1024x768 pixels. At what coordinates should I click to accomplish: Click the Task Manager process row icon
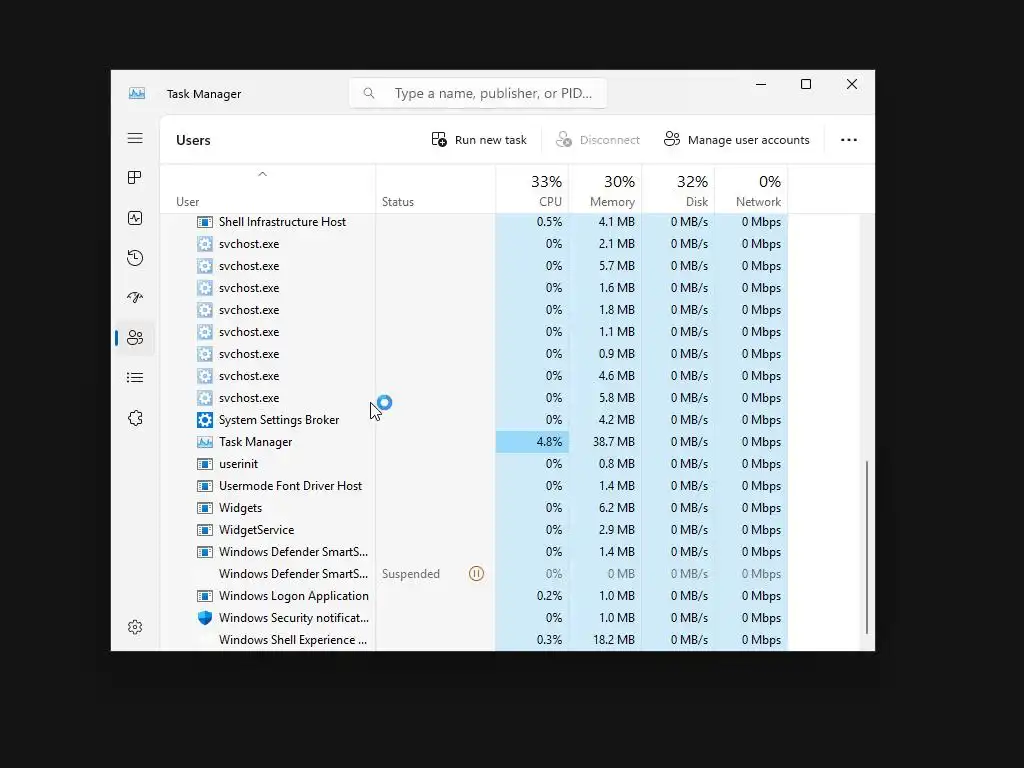(204, 442)
